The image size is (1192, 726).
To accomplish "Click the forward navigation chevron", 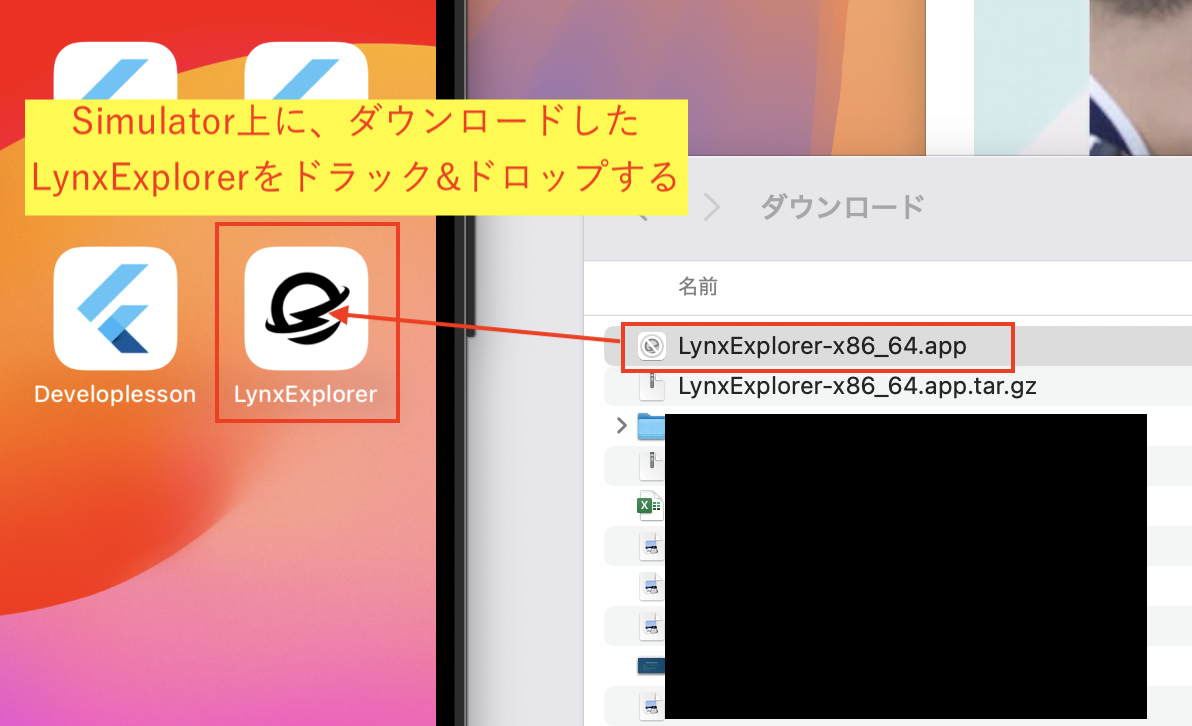I will pyautogui.click(x=711, y=207).
